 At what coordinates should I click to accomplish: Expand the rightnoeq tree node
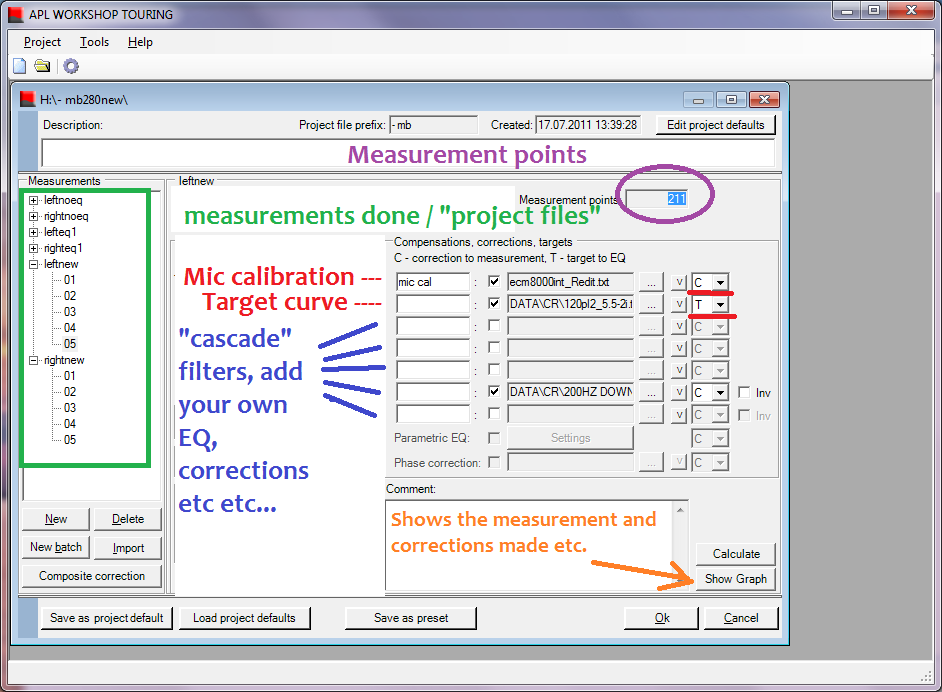34,216
